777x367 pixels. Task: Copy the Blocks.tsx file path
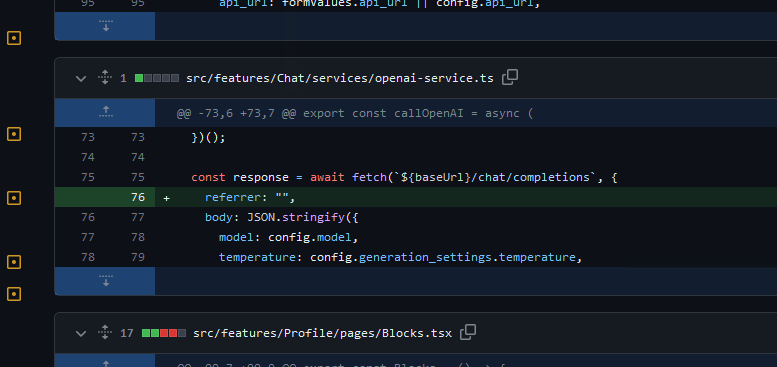(468, 332)
